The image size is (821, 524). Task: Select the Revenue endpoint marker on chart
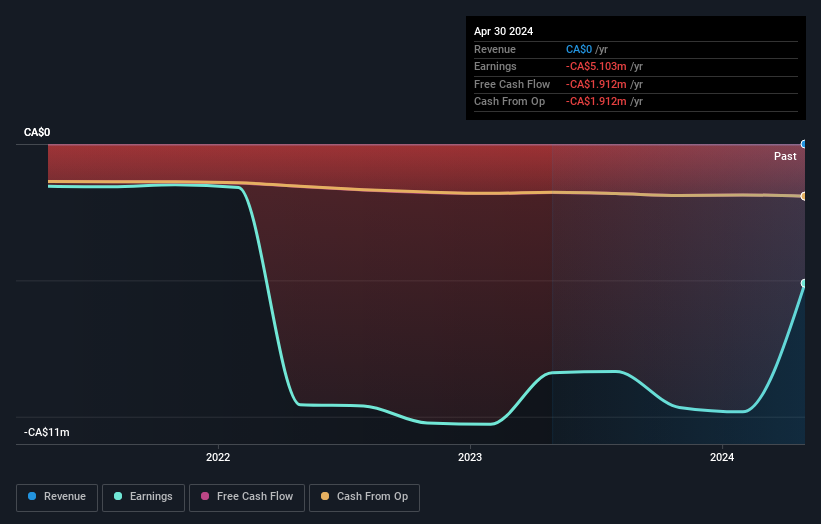804,144
